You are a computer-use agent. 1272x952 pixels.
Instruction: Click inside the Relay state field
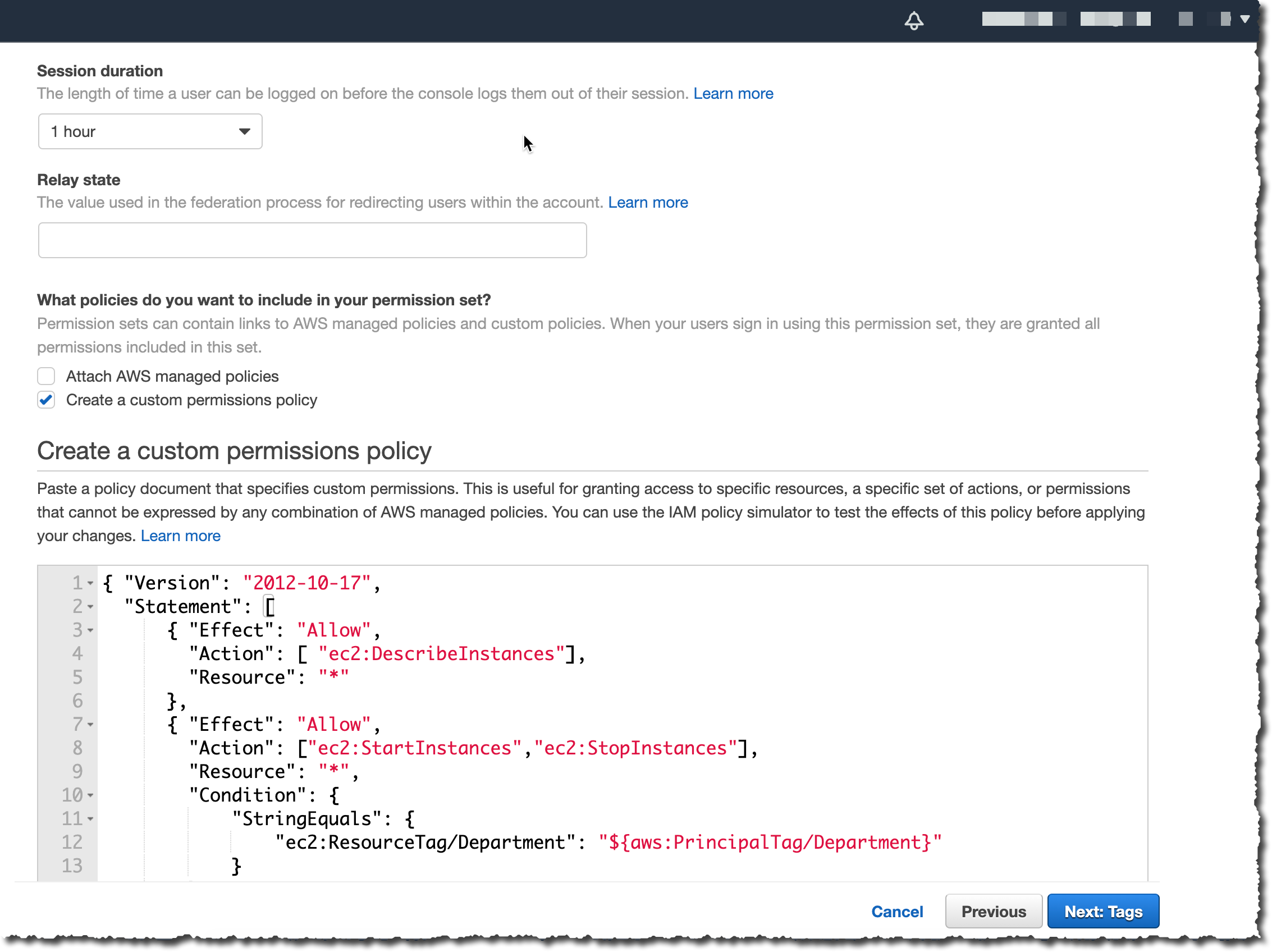tap(312, 240)
